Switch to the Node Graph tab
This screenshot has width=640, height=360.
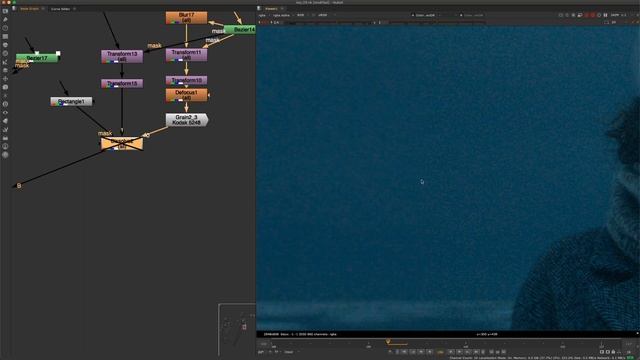tap(29, 9)
